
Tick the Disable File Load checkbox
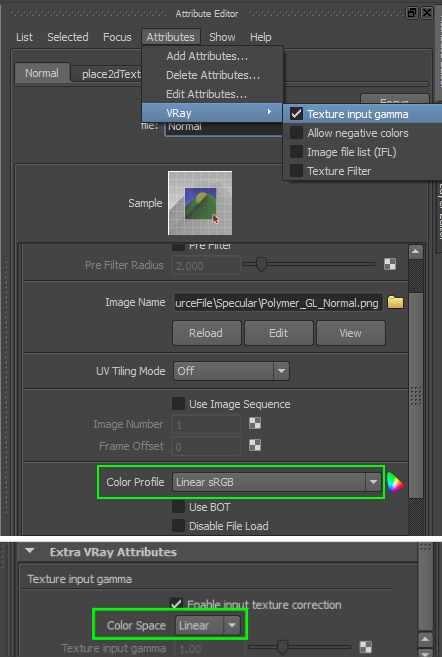click(x=178, y=525)
